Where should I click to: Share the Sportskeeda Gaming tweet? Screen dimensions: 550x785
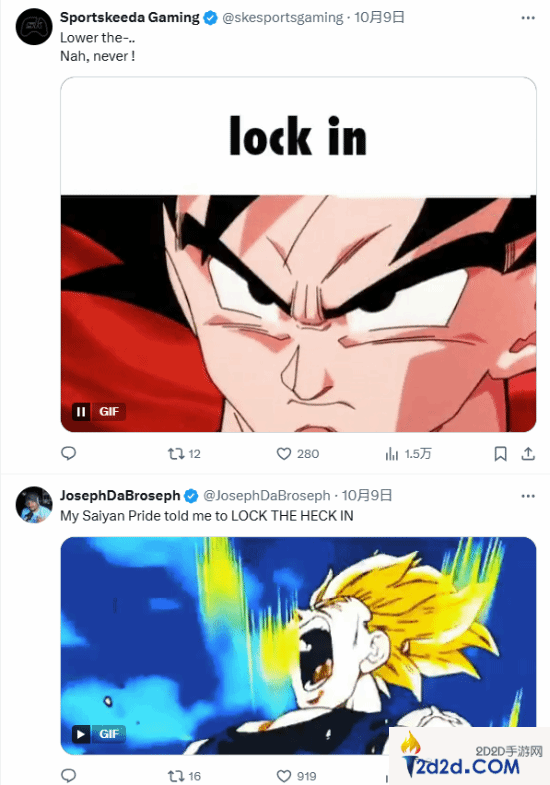click(528, 454)
